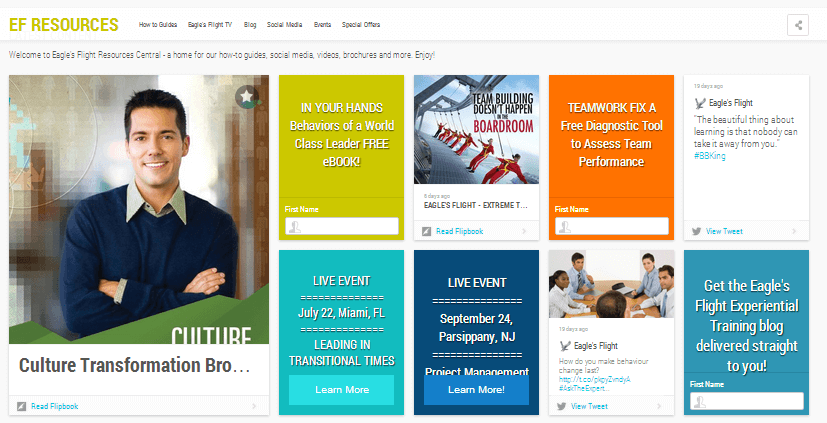Viewport: 827px width, 423px height.
Task: Click the flipbook icon under Extreme Team tile
Action: (427, 231)
